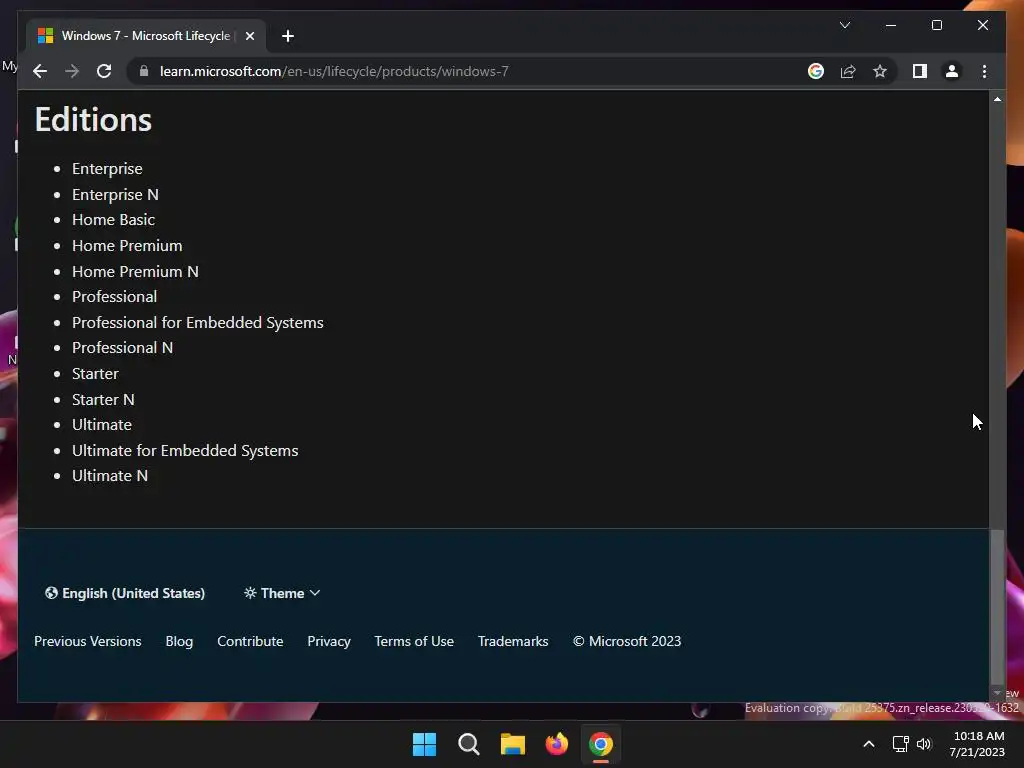Click 'Home Premium N' list item

tap(135, 272)
